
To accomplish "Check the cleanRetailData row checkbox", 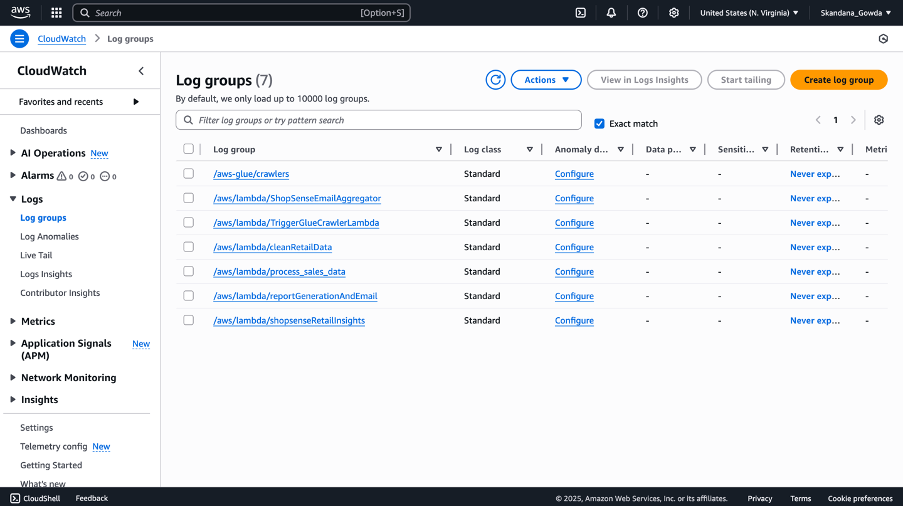I will click(x=189, y=247).
